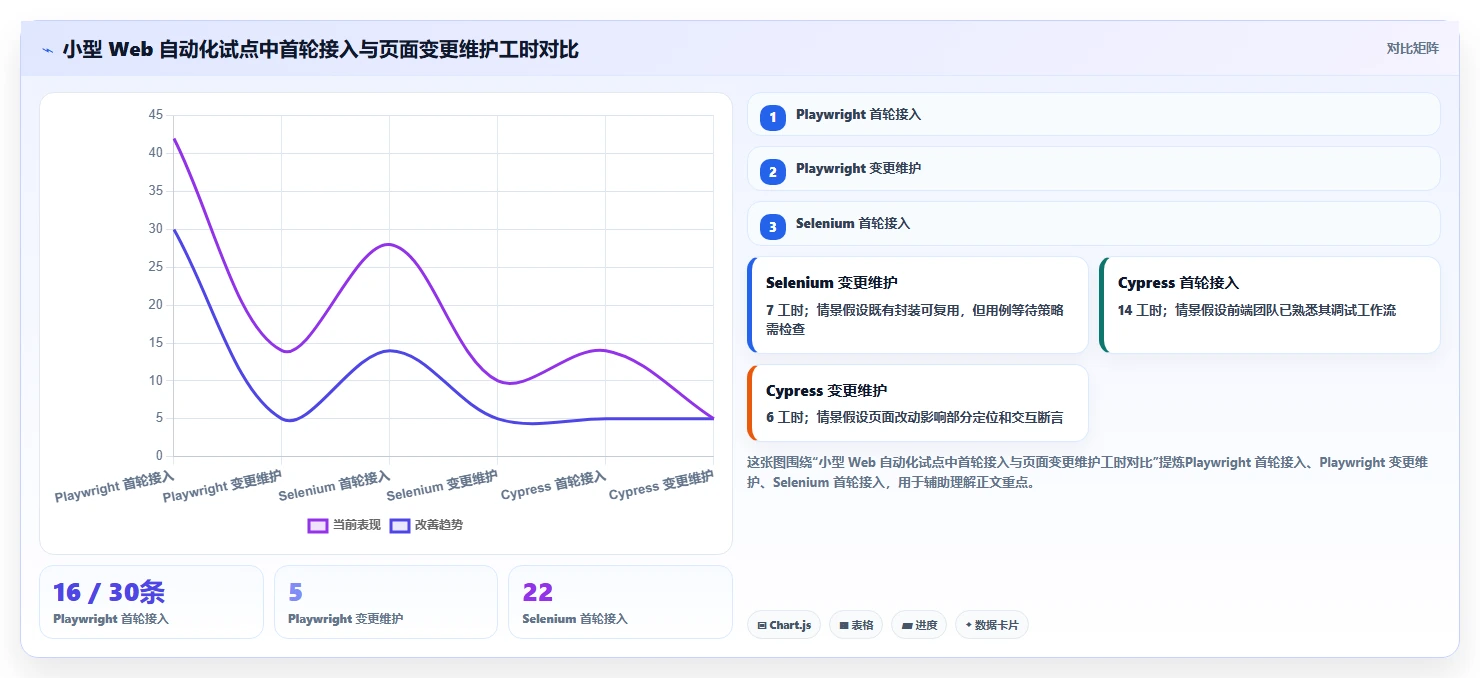Screen dimensions: 1480x678
Task: Toggle the 当前表现 legend entry
Action: 345,525
